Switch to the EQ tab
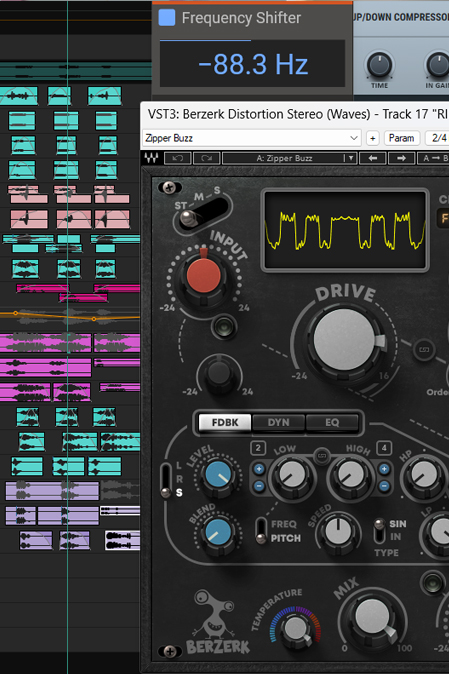 point(332,422)
